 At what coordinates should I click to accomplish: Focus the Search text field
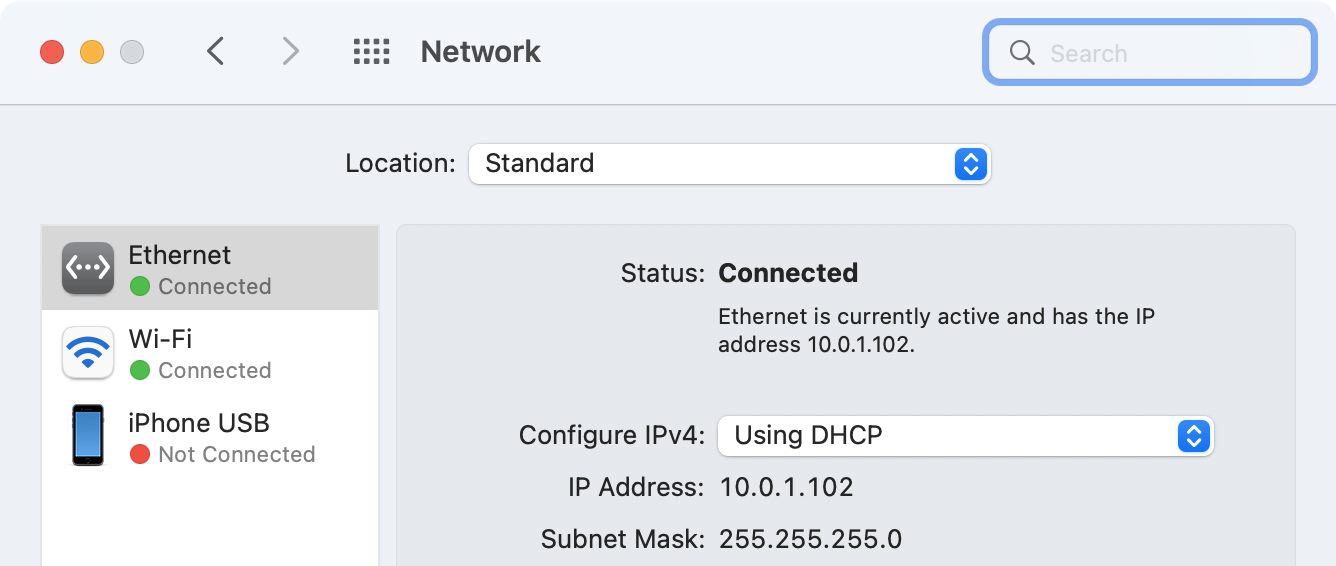coord(1149,52)
